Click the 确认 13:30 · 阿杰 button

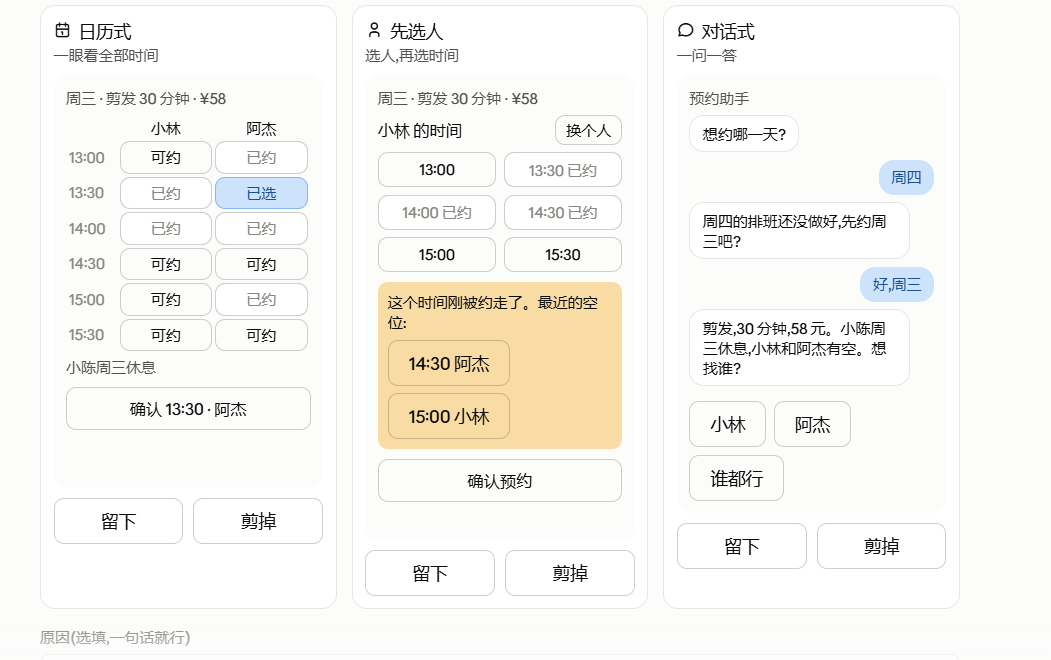coord(188,409)
